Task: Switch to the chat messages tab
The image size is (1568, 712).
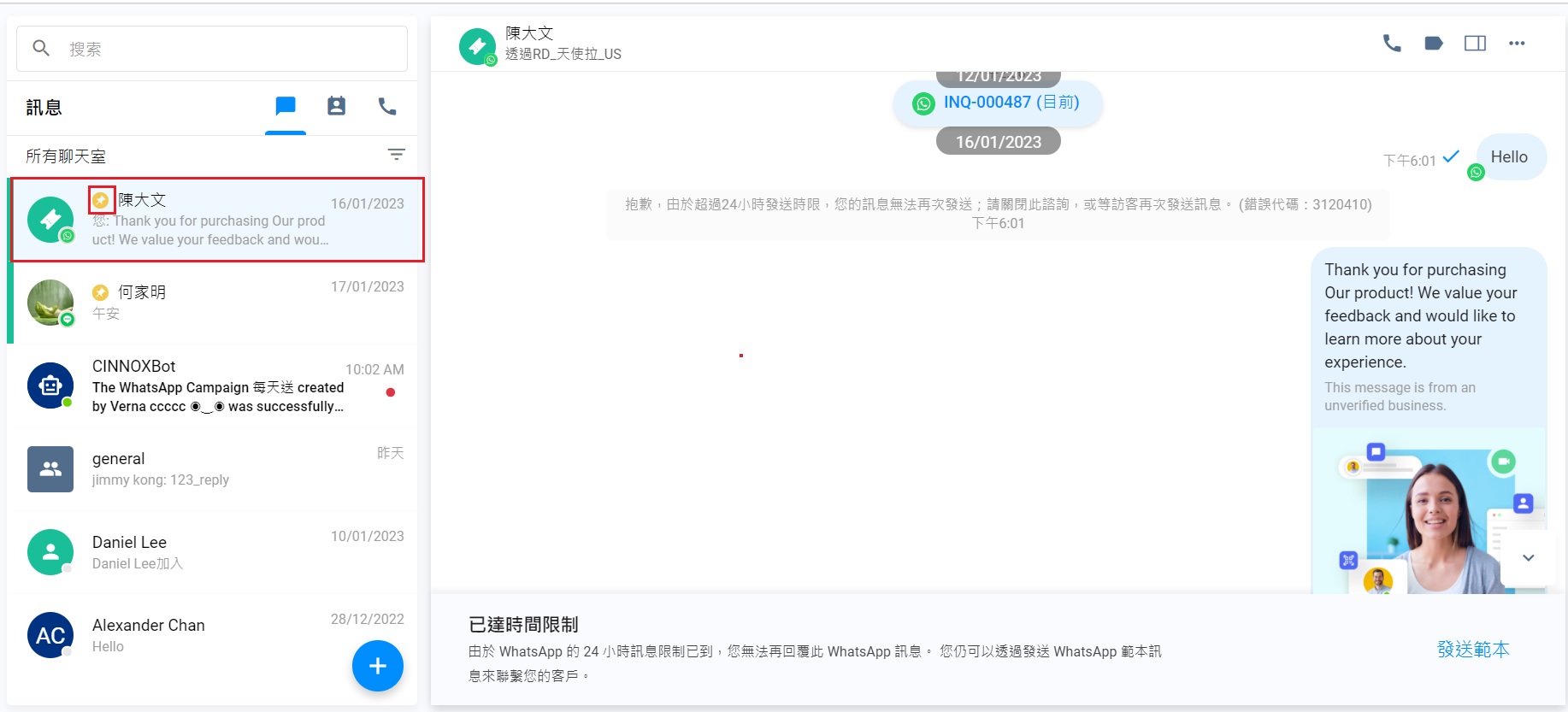Action: [286, 106]
